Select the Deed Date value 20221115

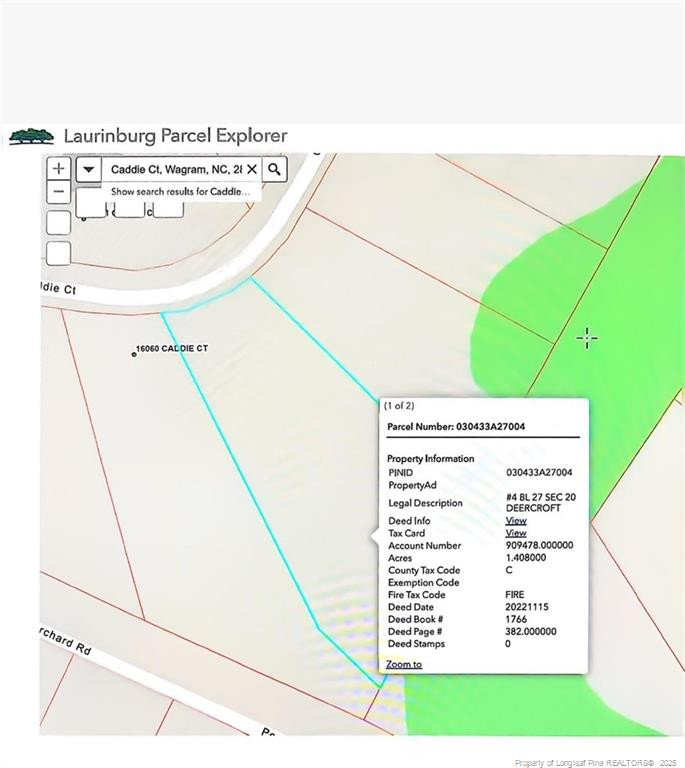pos(527,607)
